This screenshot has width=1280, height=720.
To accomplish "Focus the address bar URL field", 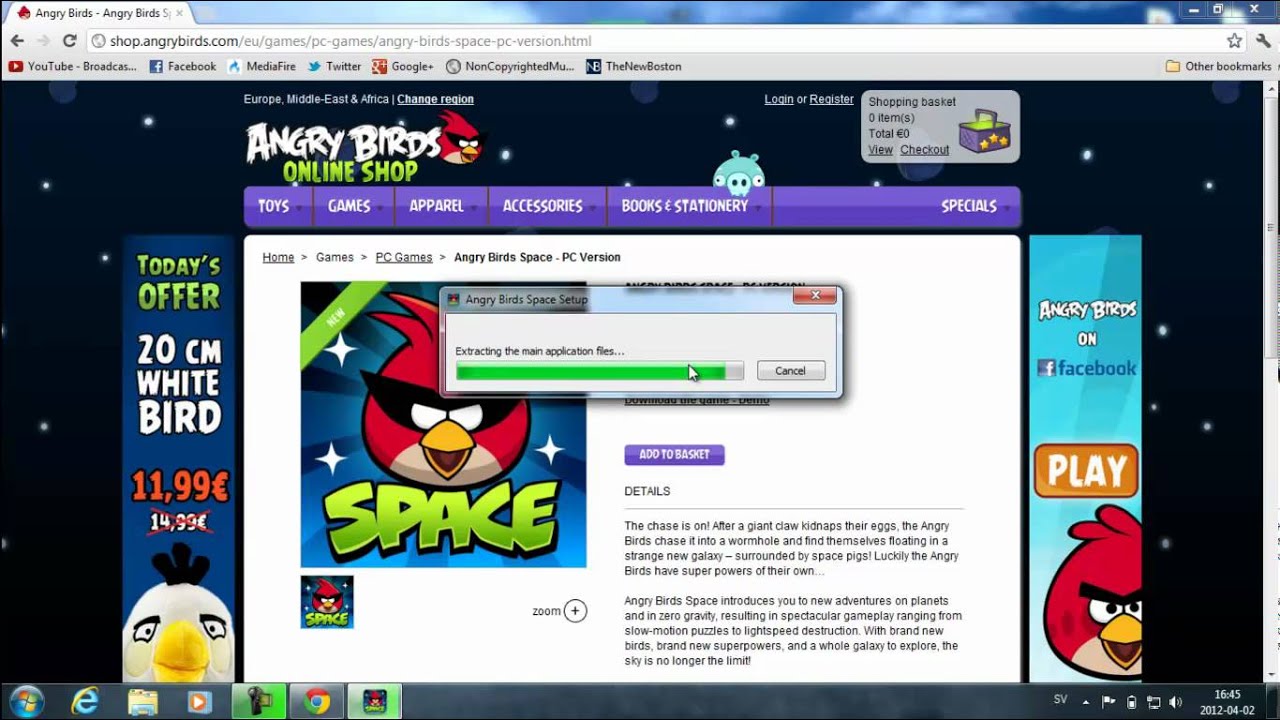I will [x=655, y=41].
